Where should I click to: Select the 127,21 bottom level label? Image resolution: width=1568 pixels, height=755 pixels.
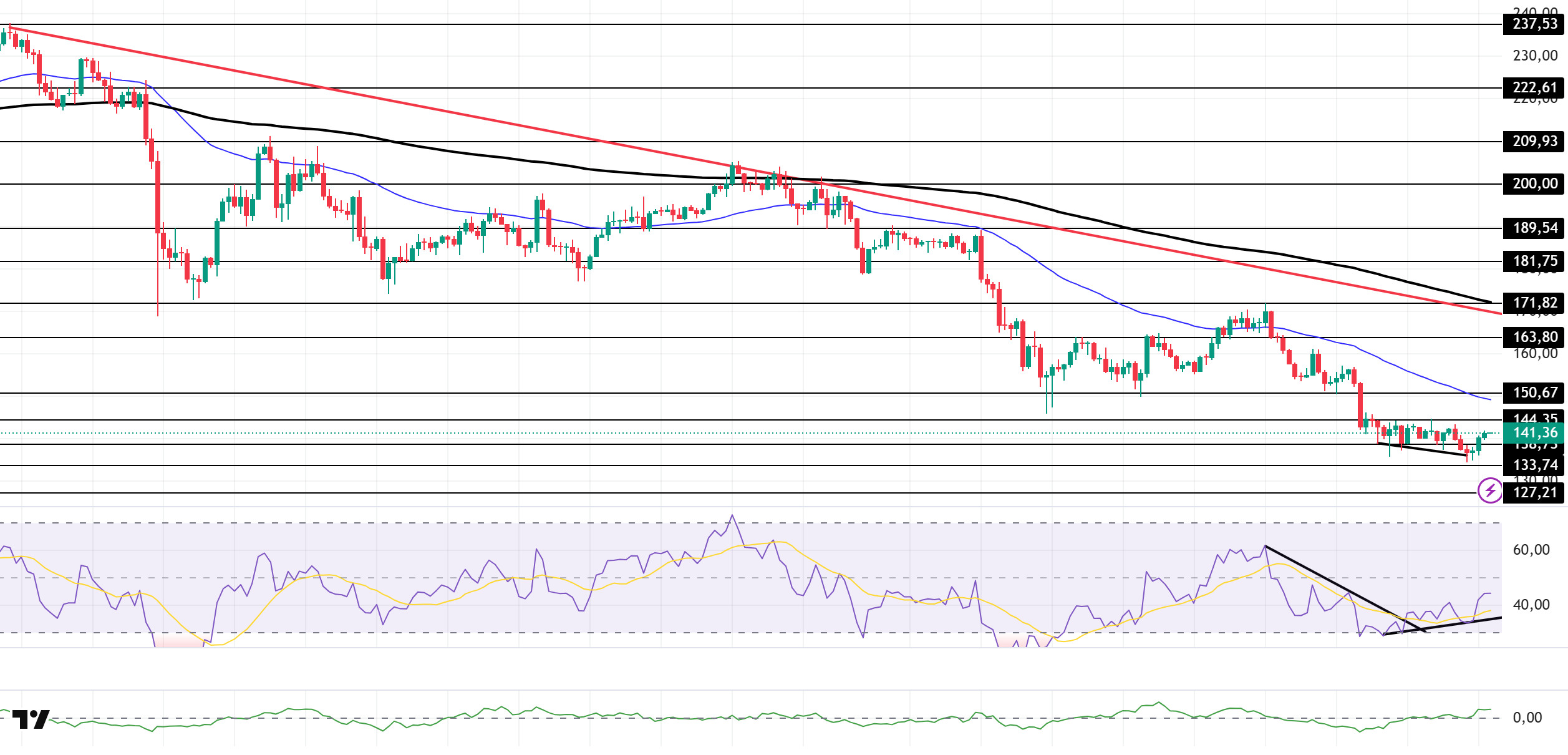[x=1534, y=493]
